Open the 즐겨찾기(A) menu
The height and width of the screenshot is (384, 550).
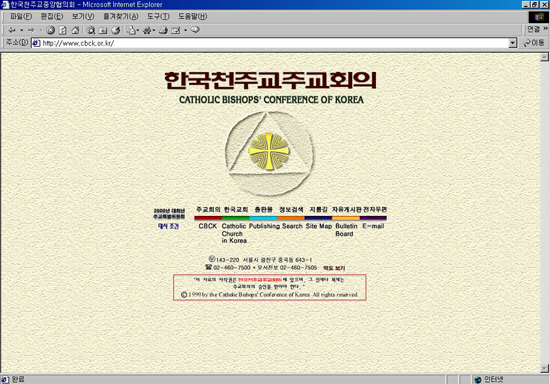point(121,16)
